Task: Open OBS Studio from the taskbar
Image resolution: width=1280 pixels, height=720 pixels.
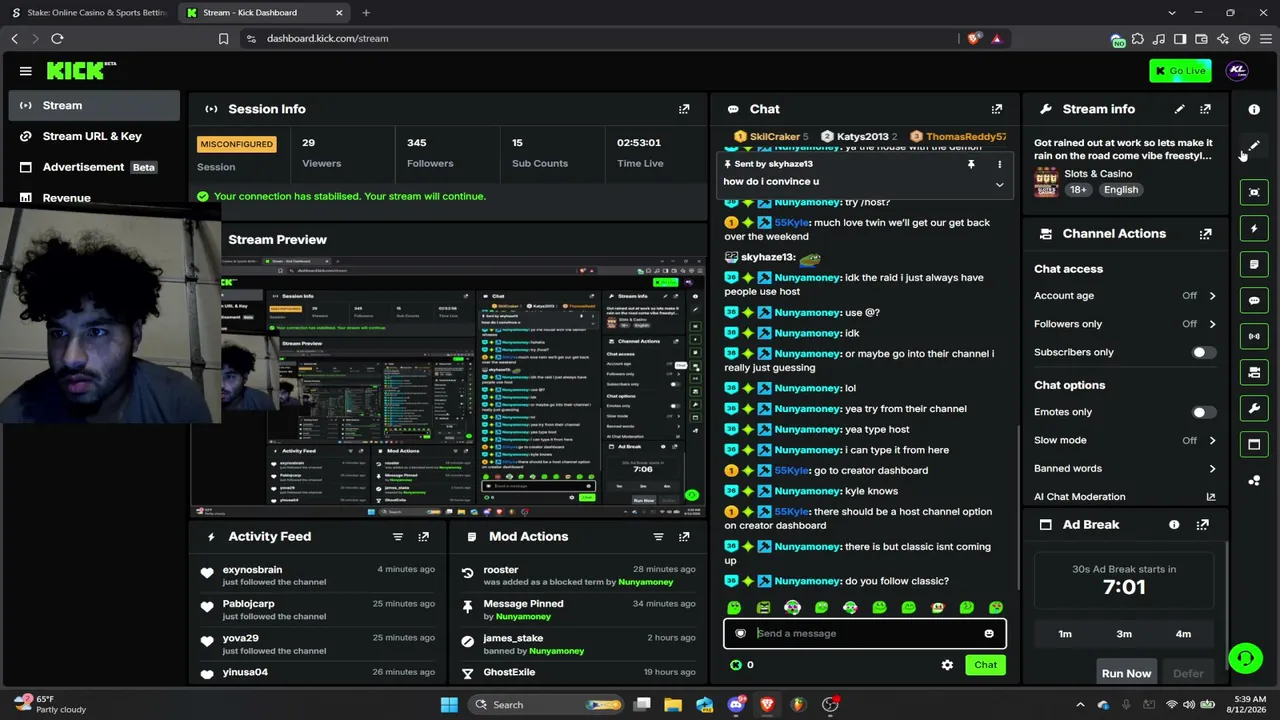Action: (830, 705)
